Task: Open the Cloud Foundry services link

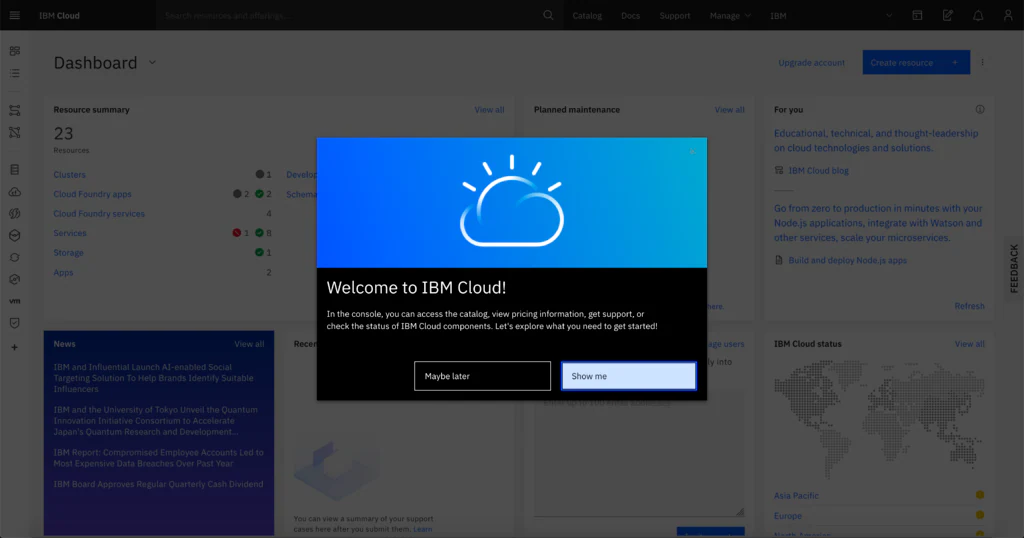Action: (x=99, y=214)
